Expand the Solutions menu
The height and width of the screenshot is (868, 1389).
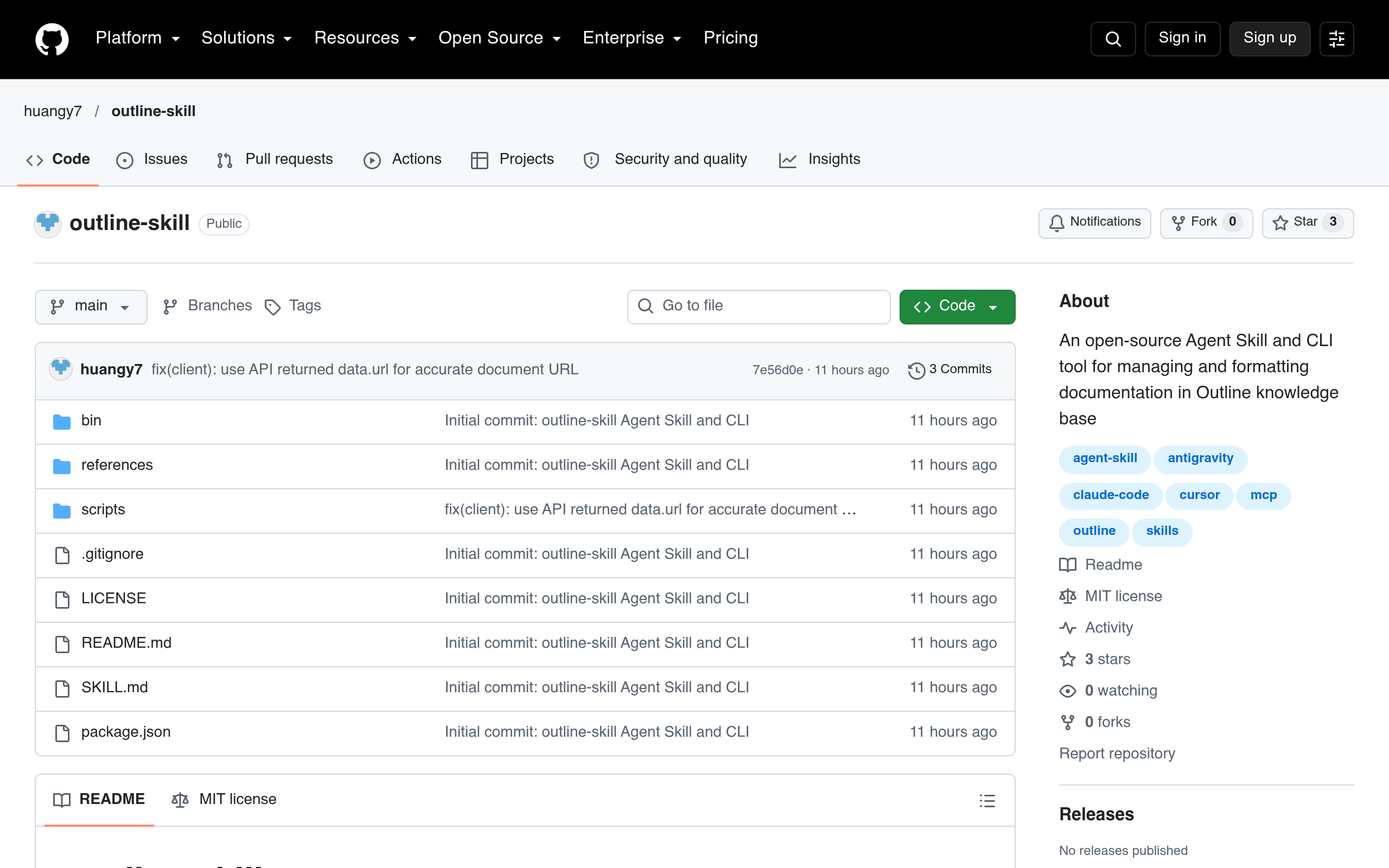click(x=247, y=38)
